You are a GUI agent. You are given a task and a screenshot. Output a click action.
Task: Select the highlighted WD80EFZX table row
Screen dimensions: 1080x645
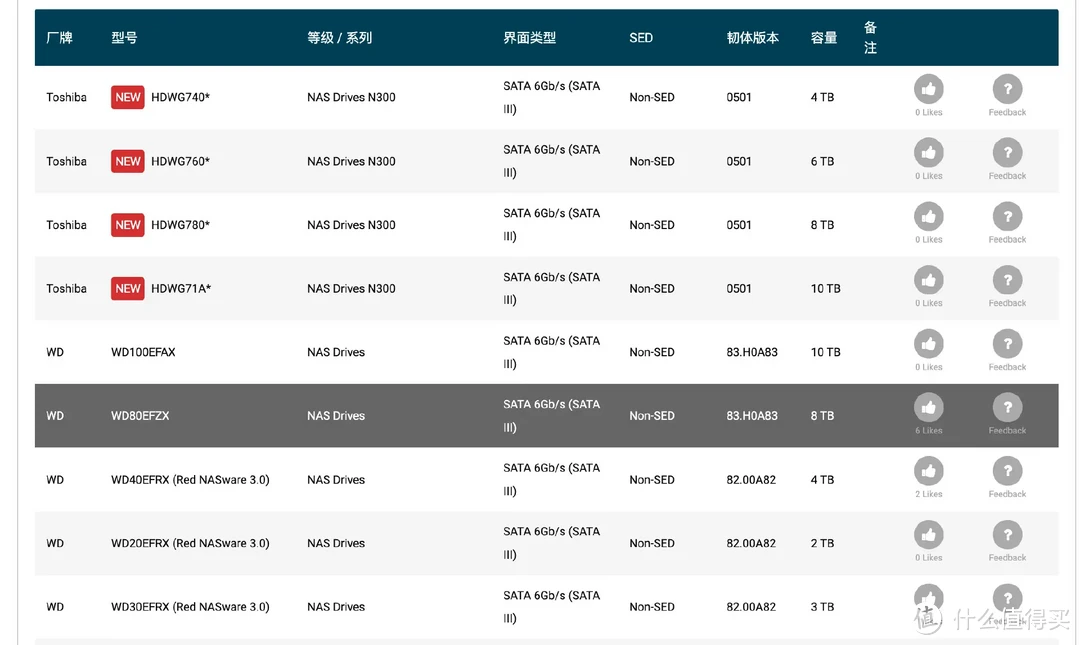pyautogui.click(x=400, y=415)
